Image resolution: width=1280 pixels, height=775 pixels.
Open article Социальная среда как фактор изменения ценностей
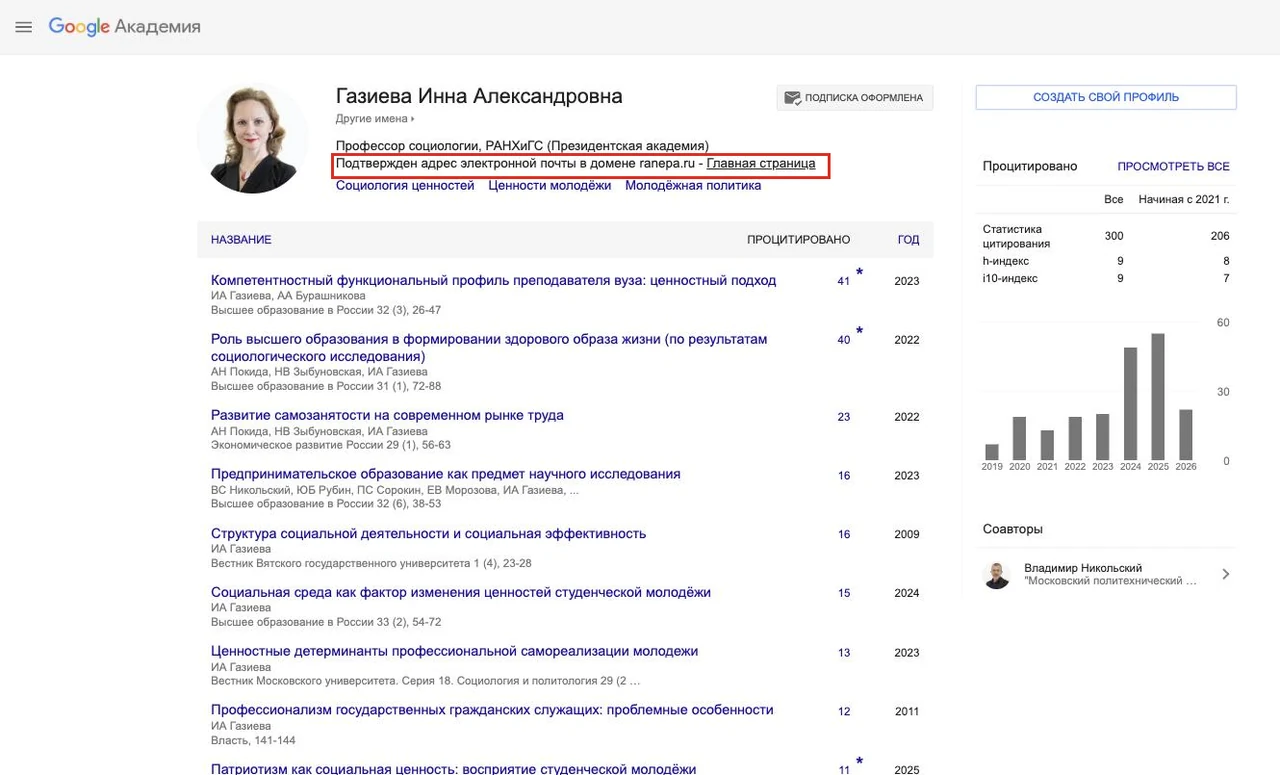point(461,592)
